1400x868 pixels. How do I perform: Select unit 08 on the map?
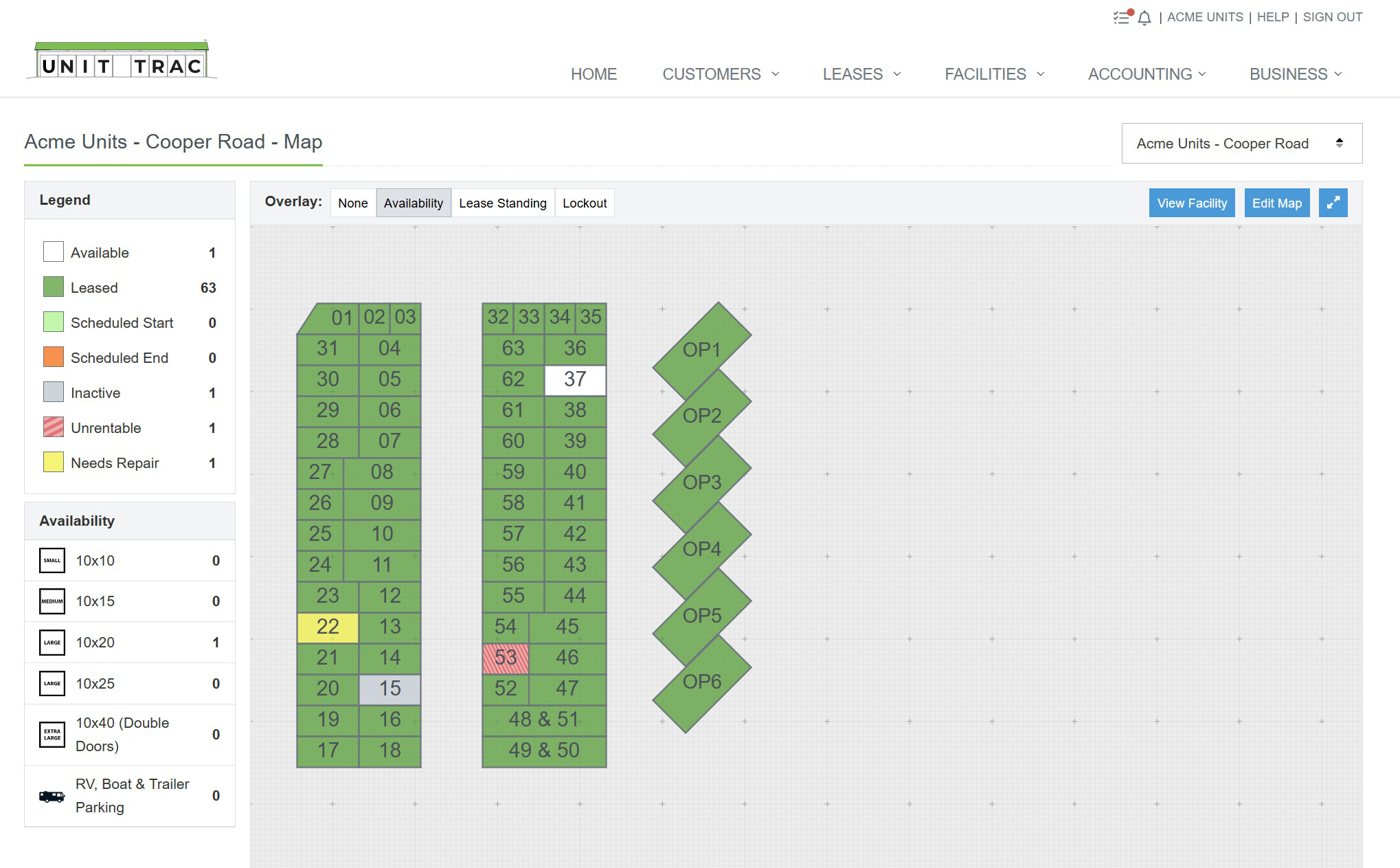[382, 472]
